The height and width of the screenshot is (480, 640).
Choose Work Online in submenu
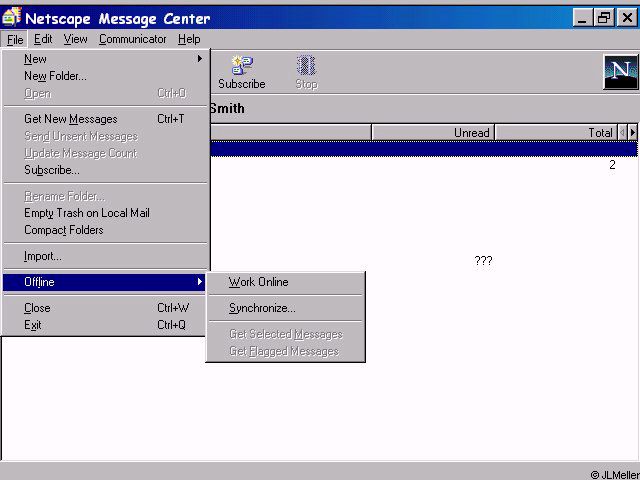point(286,282)
